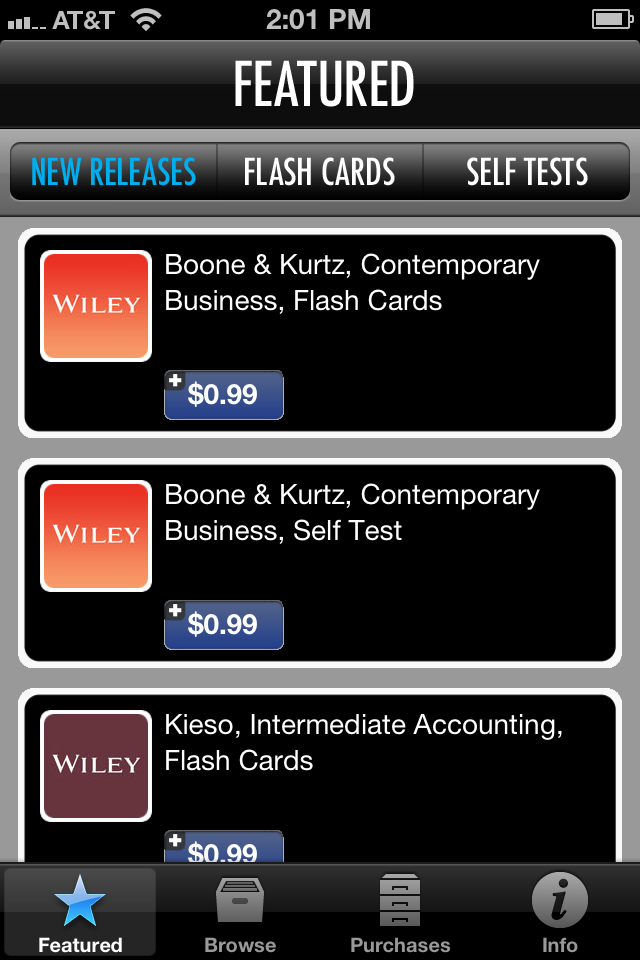Buy Contemporary Business Self Test for $0.99
640x960 pixels.
coord(224,624)
